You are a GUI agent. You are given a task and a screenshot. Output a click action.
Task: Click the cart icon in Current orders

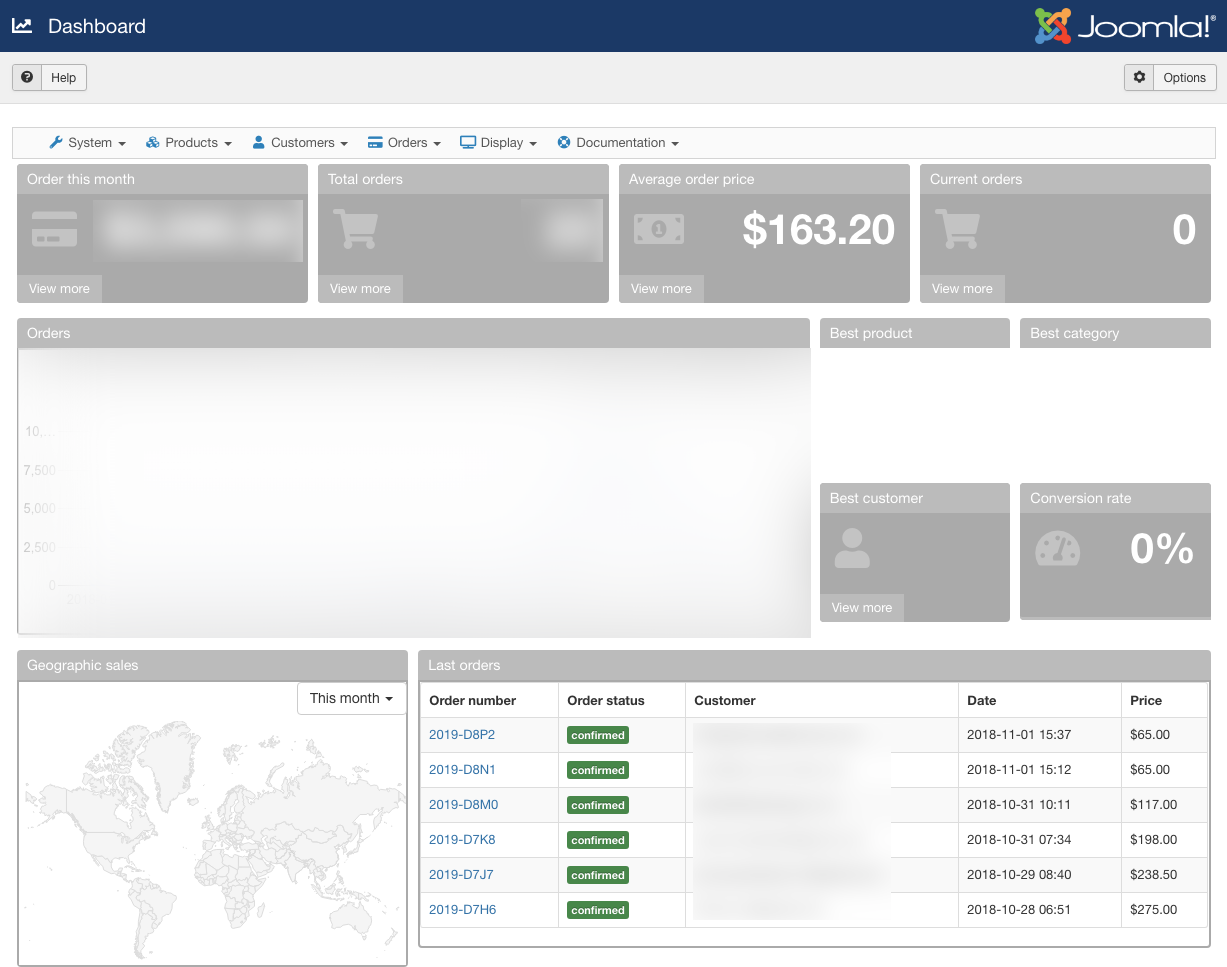(x=957, y=229)
